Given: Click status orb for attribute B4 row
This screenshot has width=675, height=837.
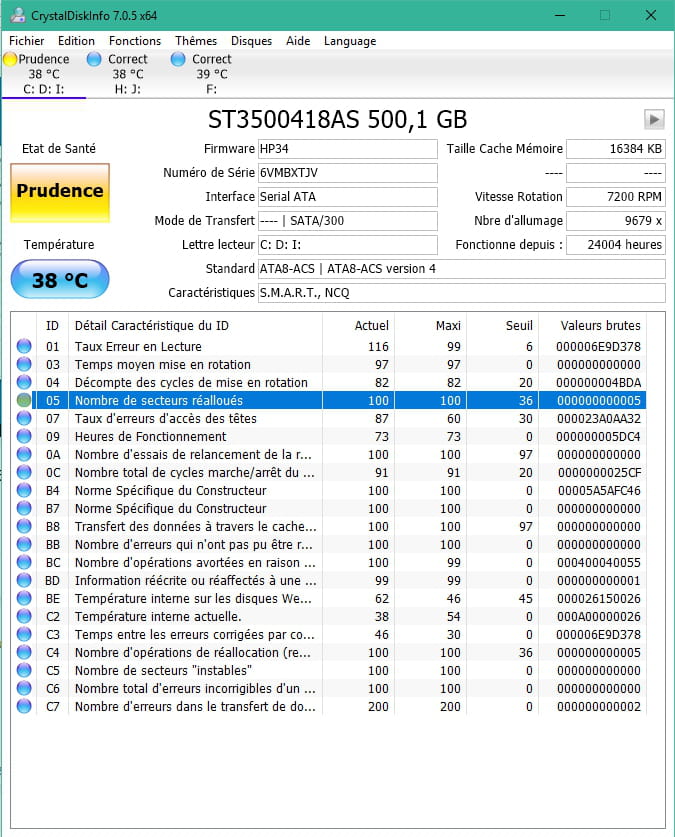Looking at the screenshot, I should (x=24, y=490).
